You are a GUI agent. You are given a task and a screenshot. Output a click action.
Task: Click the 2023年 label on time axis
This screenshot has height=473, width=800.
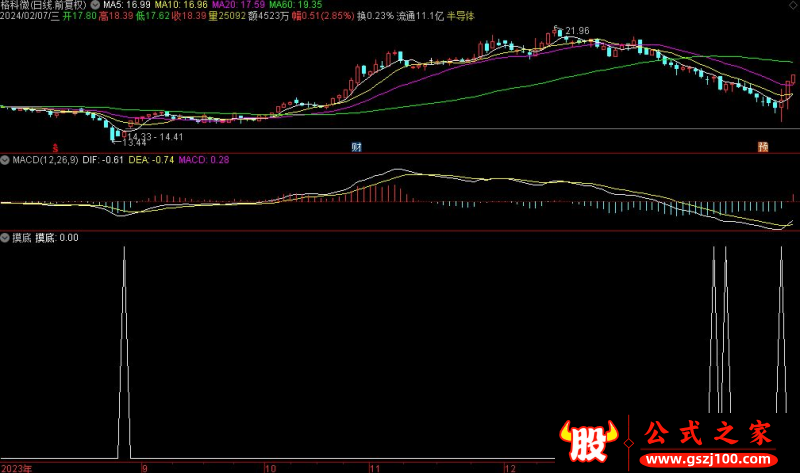(16, 467)
